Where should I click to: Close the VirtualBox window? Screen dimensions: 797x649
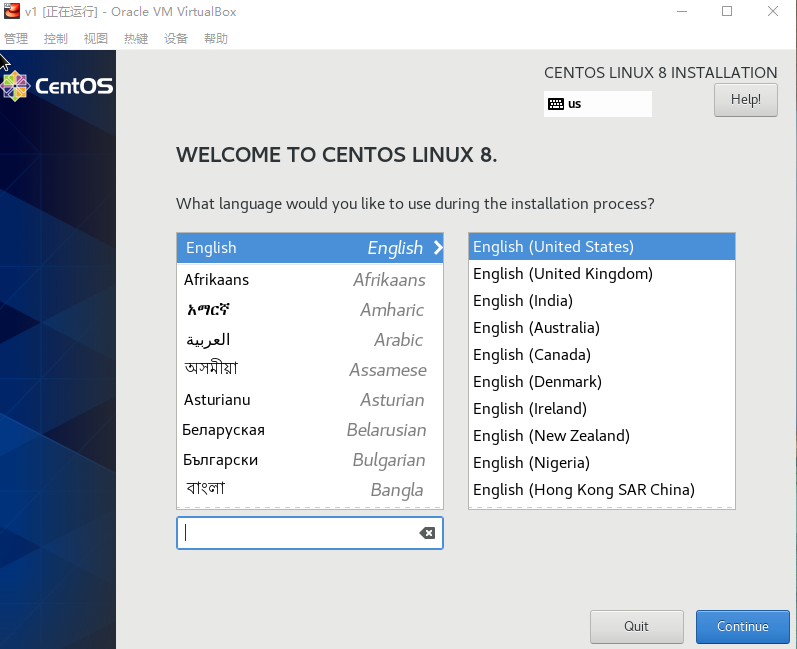[773, 11]
